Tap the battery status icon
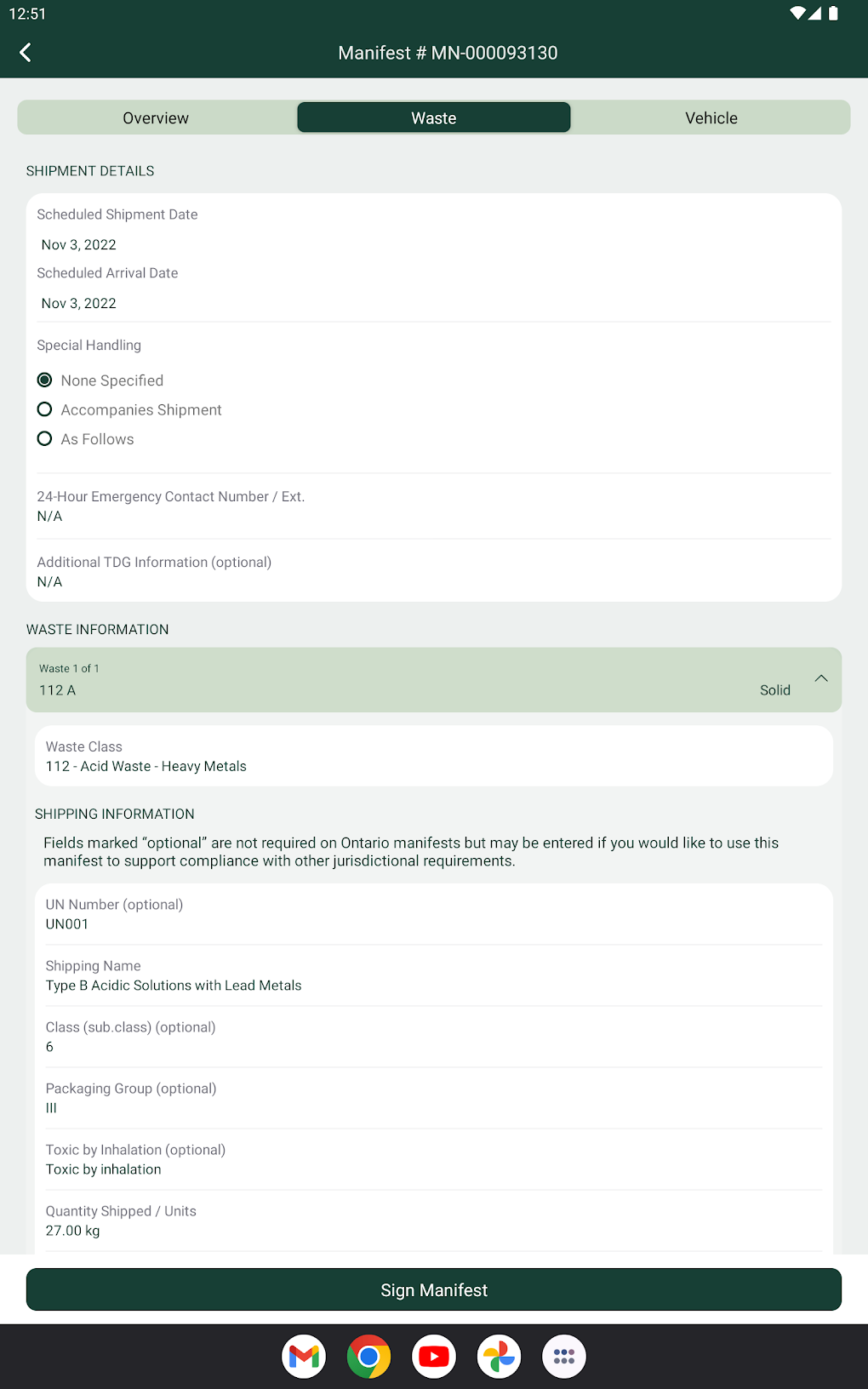Viewport: 868px width, 1389px height. click(834, 14)
